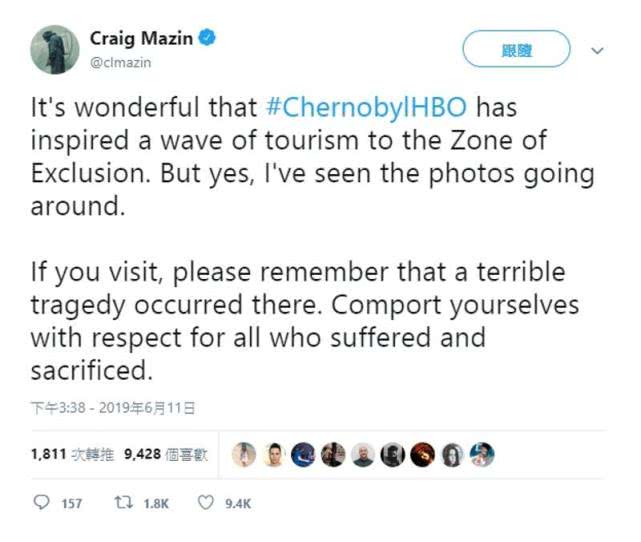Expand the tweet options chevron
The height and width of the screenshot is (542, 641).
click(x=598, y=51)
